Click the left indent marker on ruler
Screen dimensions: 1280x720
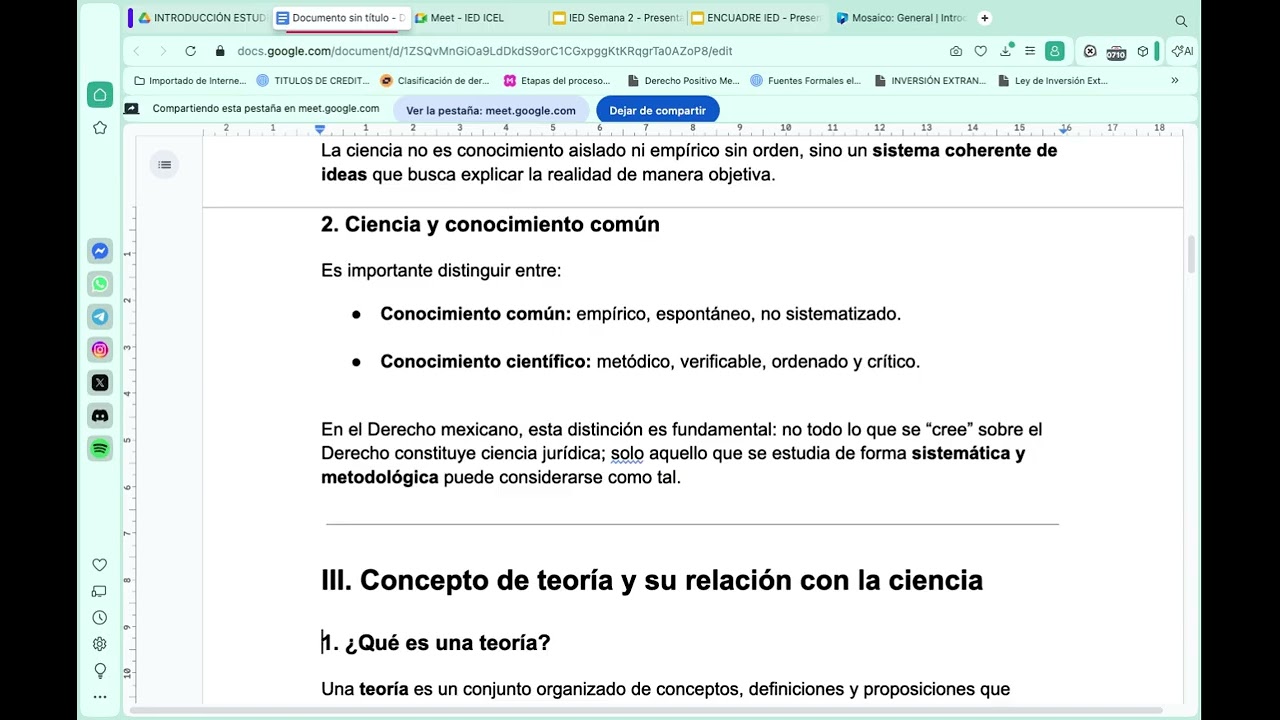point(320,129)
